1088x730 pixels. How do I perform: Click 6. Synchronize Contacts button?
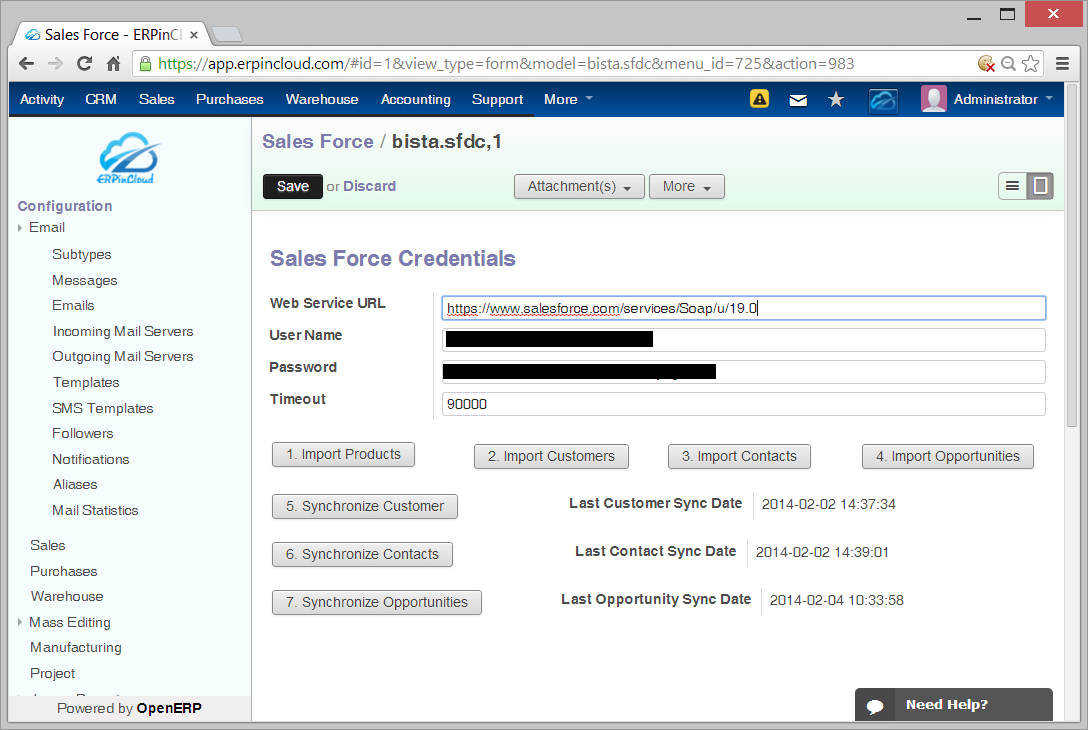click(362, 554)
